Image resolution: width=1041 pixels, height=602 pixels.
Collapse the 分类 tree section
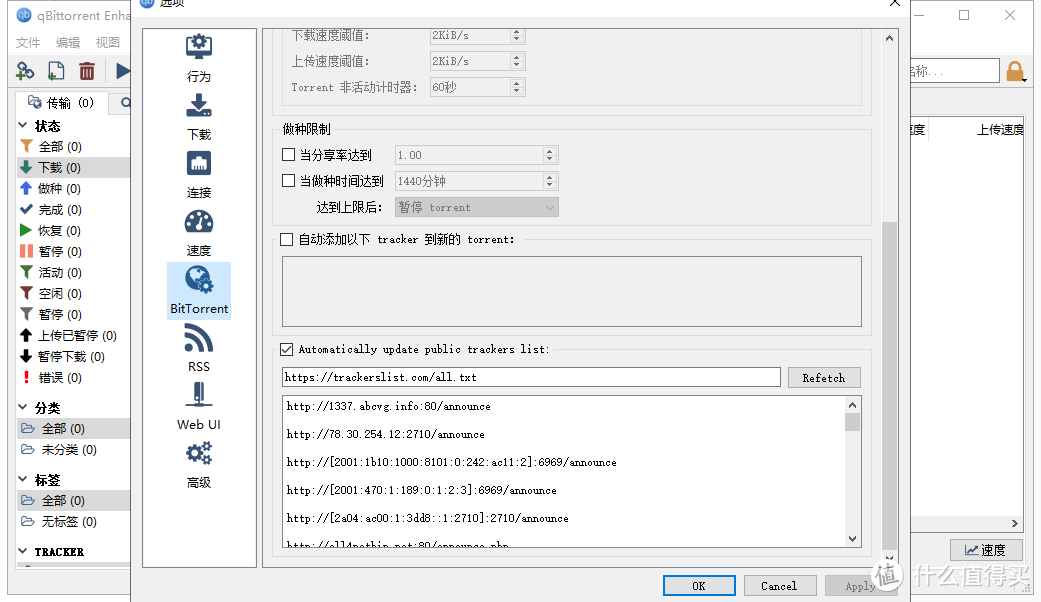[x=22, y=408]
